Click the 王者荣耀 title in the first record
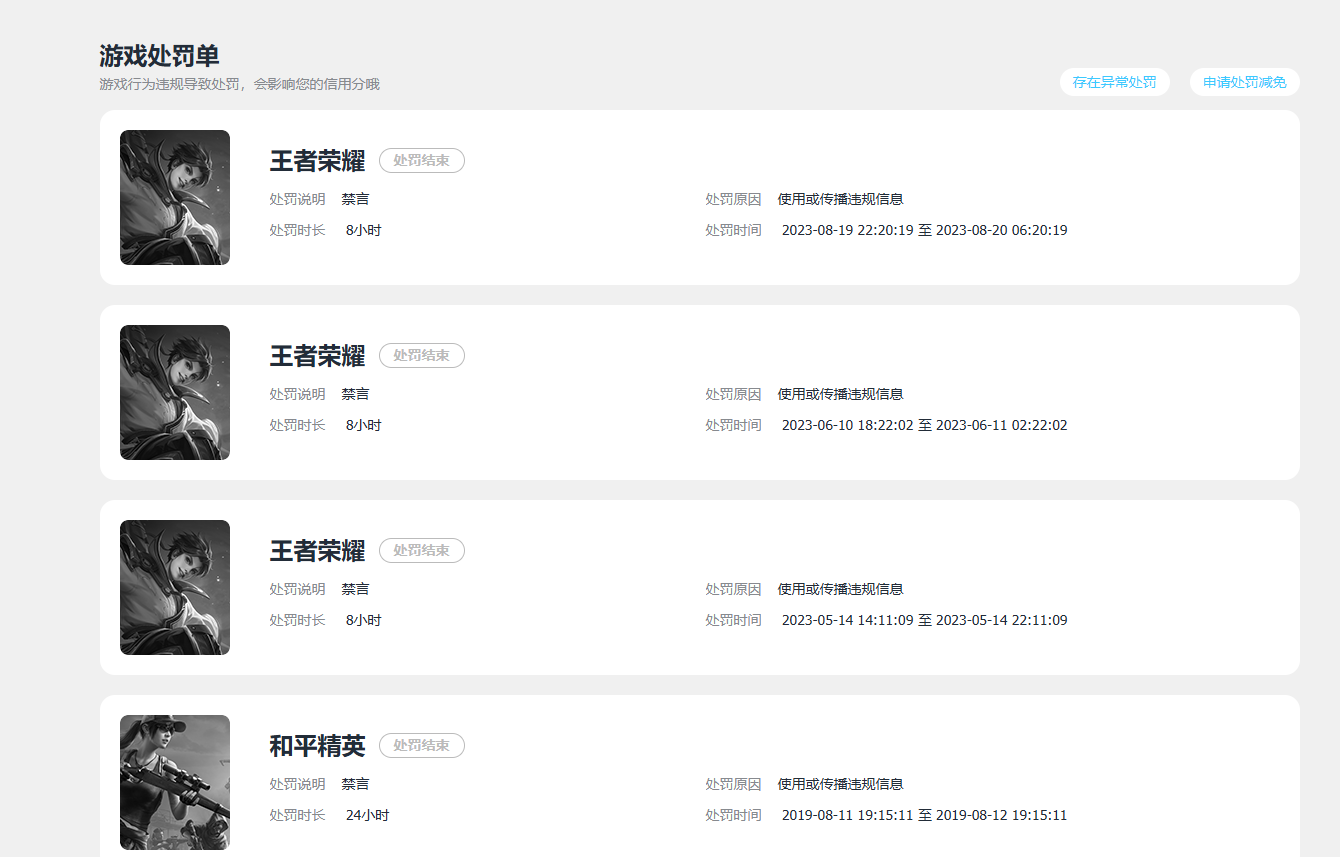1340x857 pixels. 317,160
